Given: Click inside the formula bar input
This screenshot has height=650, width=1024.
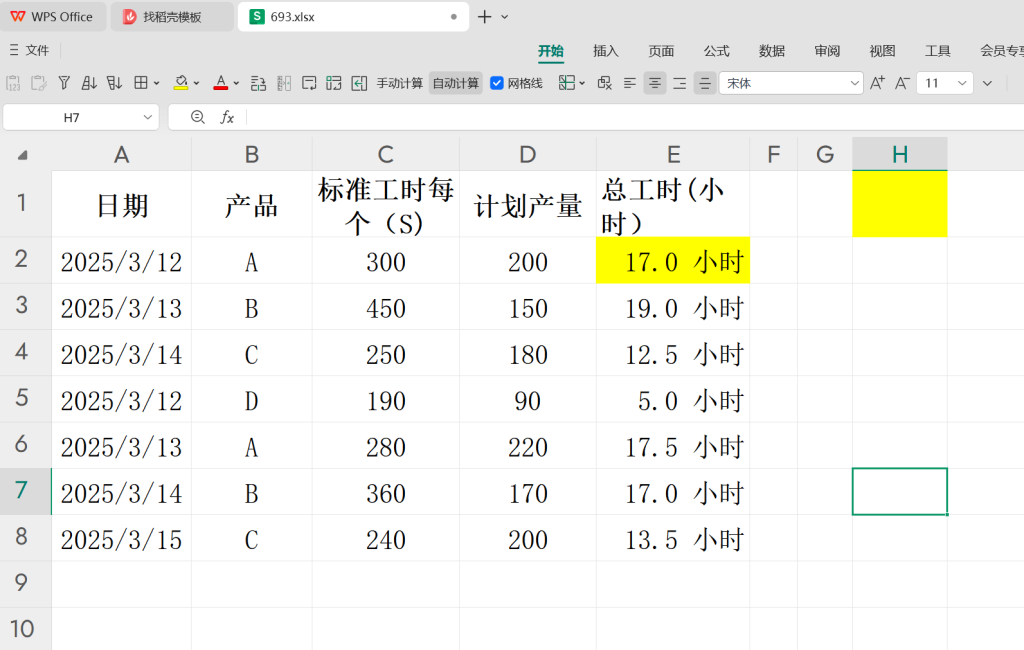Looking at the screenshot, I should [635, 117].
